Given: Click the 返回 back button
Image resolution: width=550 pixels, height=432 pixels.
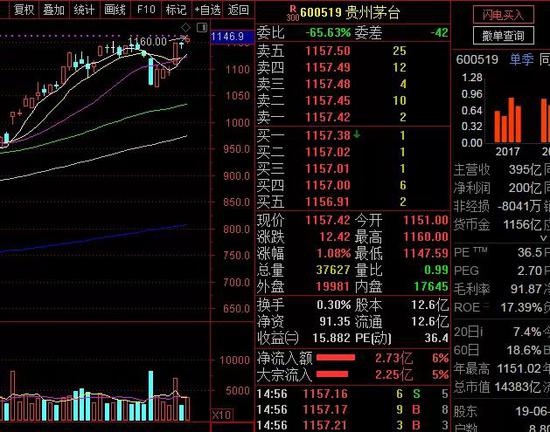Looking at the screenshot, I should tap(238, 10).
